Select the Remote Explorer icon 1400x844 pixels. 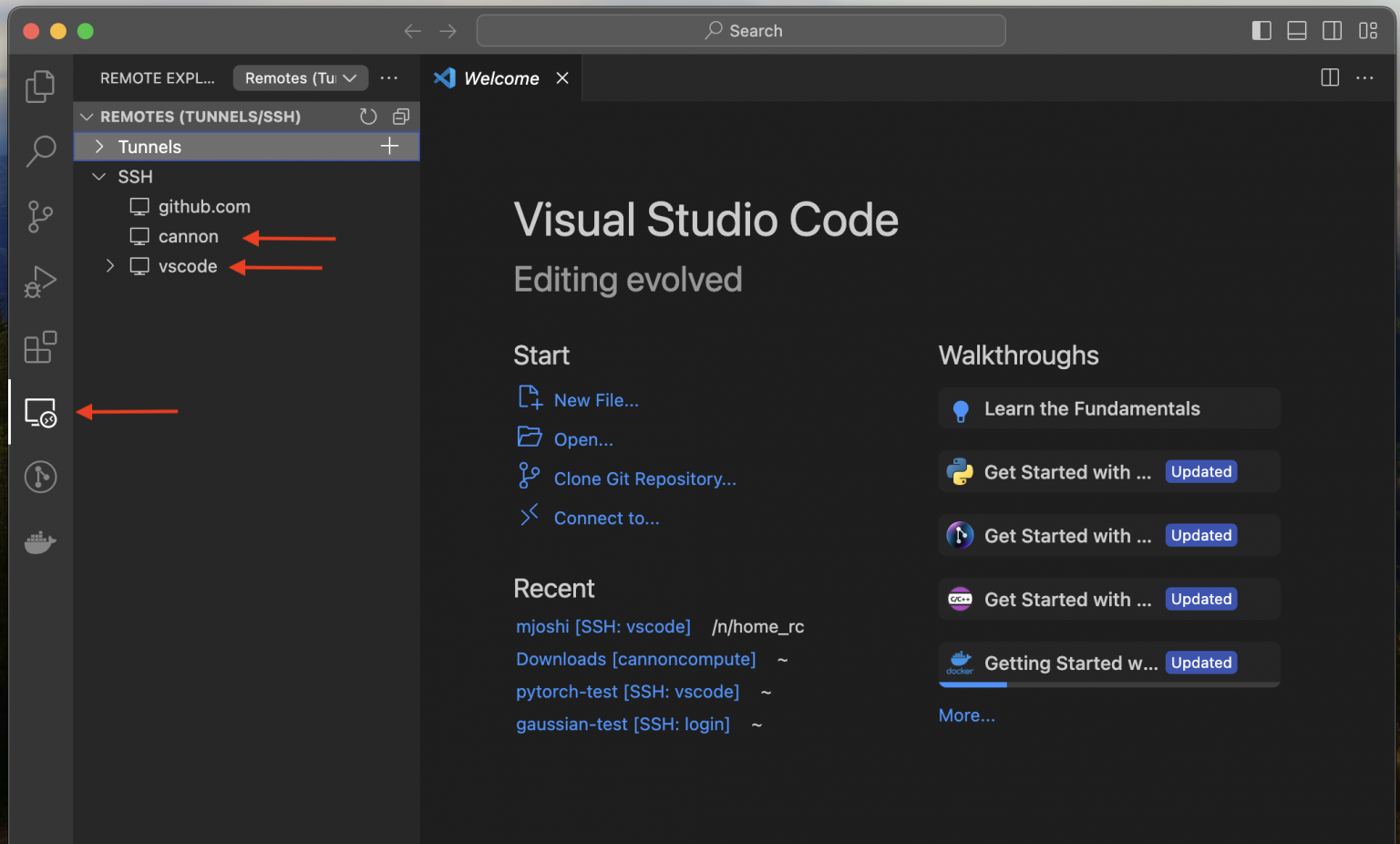pyautogui.click(x=40, y=412)
